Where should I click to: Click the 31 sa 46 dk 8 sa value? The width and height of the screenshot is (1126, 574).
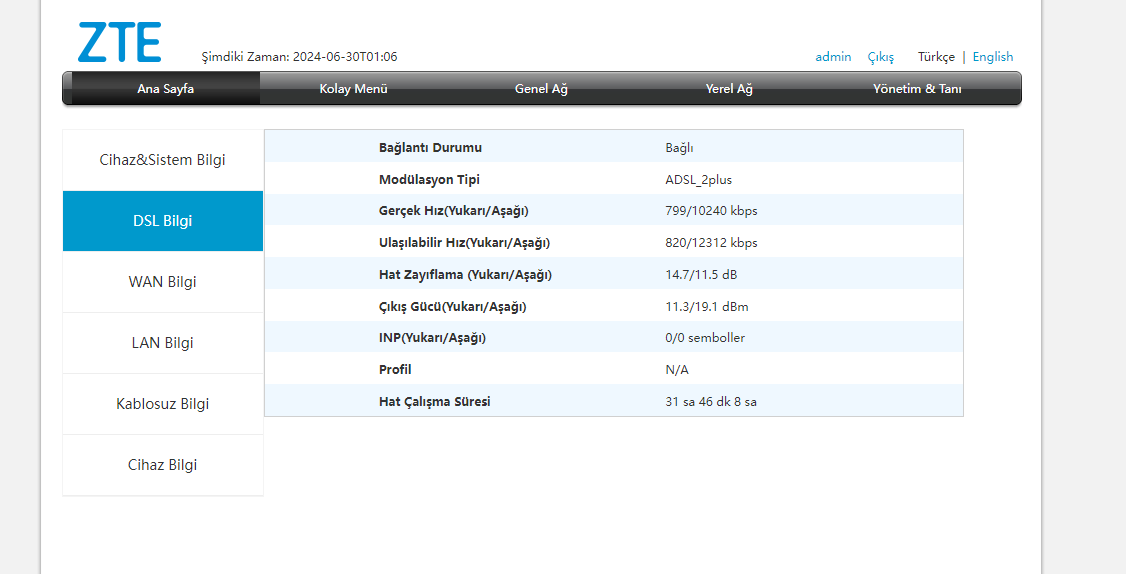(711, 402)
